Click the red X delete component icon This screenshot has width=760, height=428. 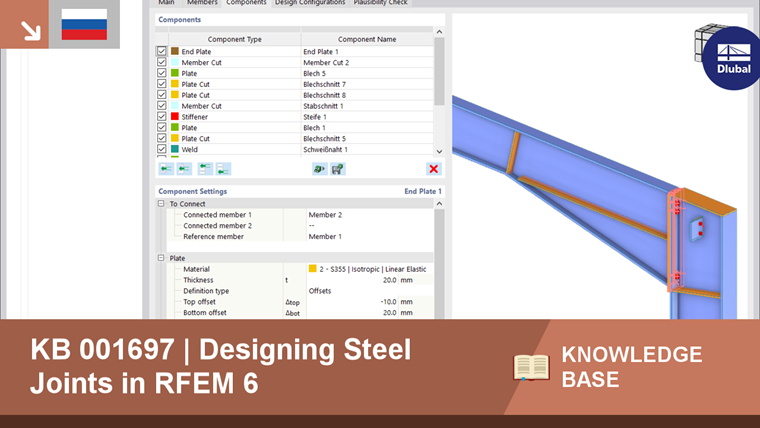433,169
